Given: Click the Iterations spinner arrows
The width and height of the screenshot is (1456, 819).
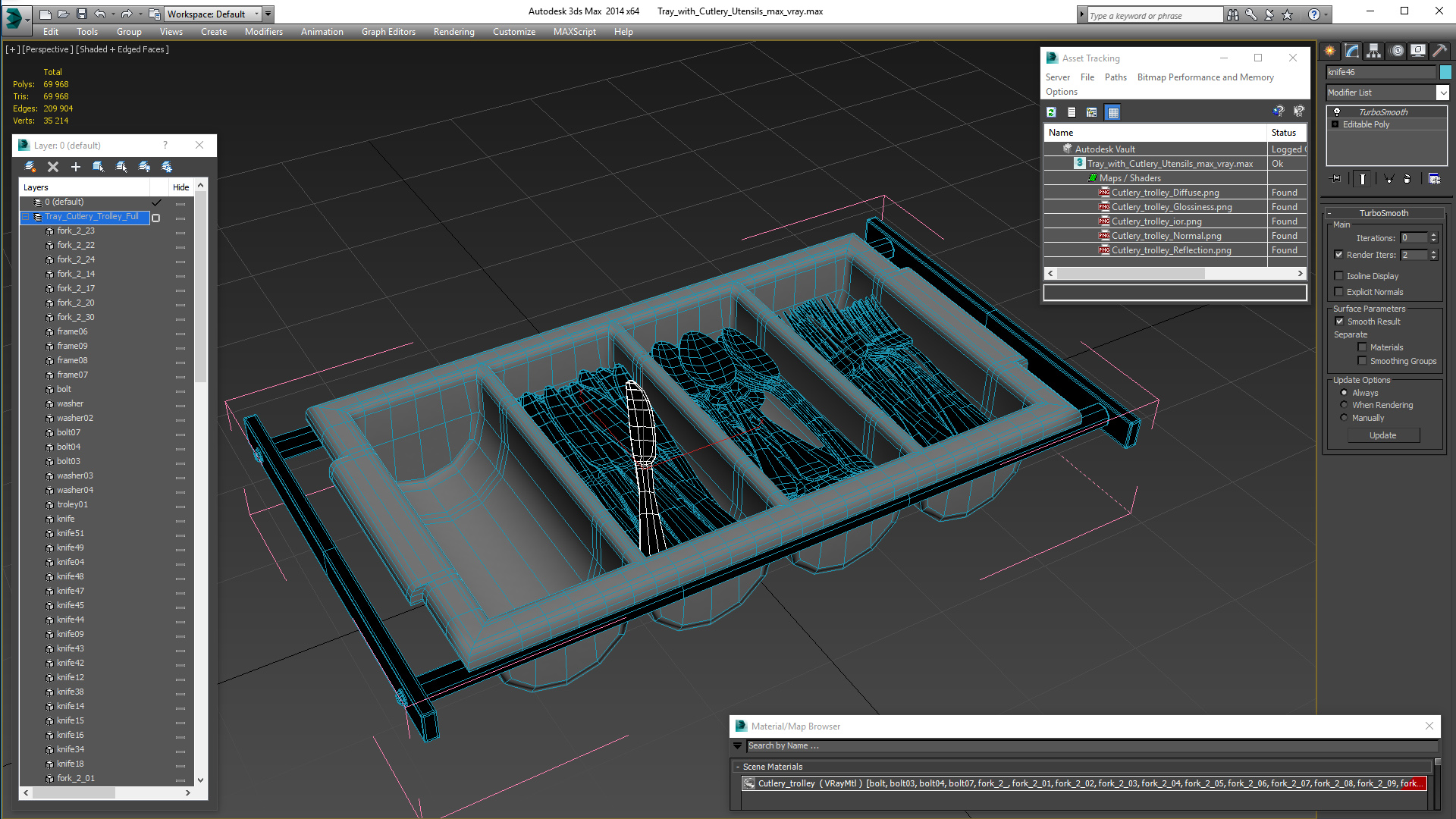Looking at the screenshot, I should 1433,238.
